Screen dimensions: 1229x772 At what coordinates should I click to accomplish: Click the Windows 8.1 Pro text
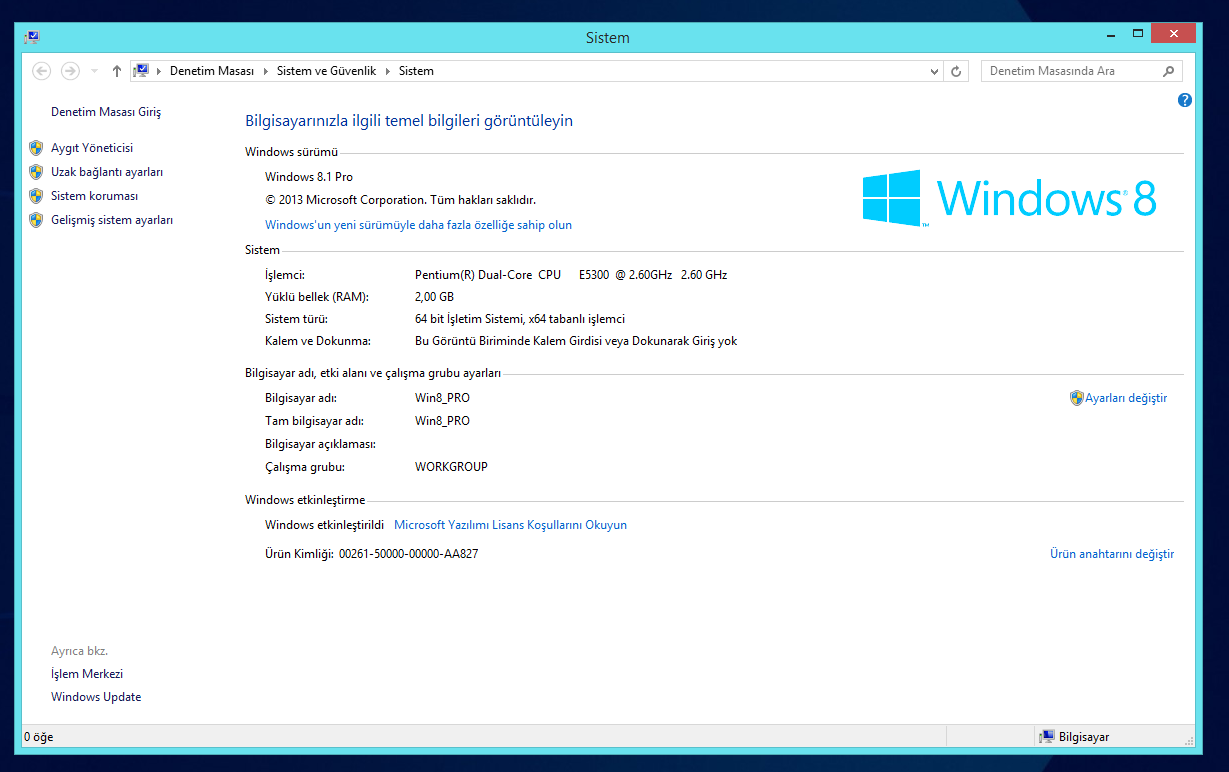[309, 177]
